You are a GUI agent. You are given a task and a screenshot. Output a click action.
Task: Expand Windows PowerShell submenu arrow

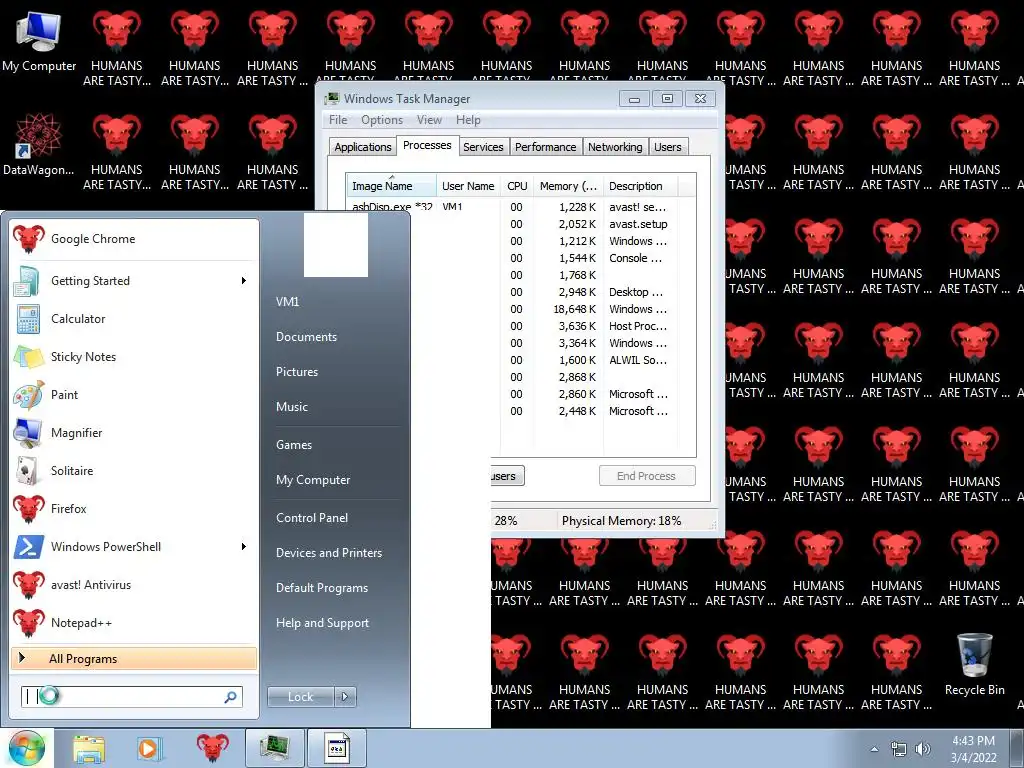(x=244, y=547)
